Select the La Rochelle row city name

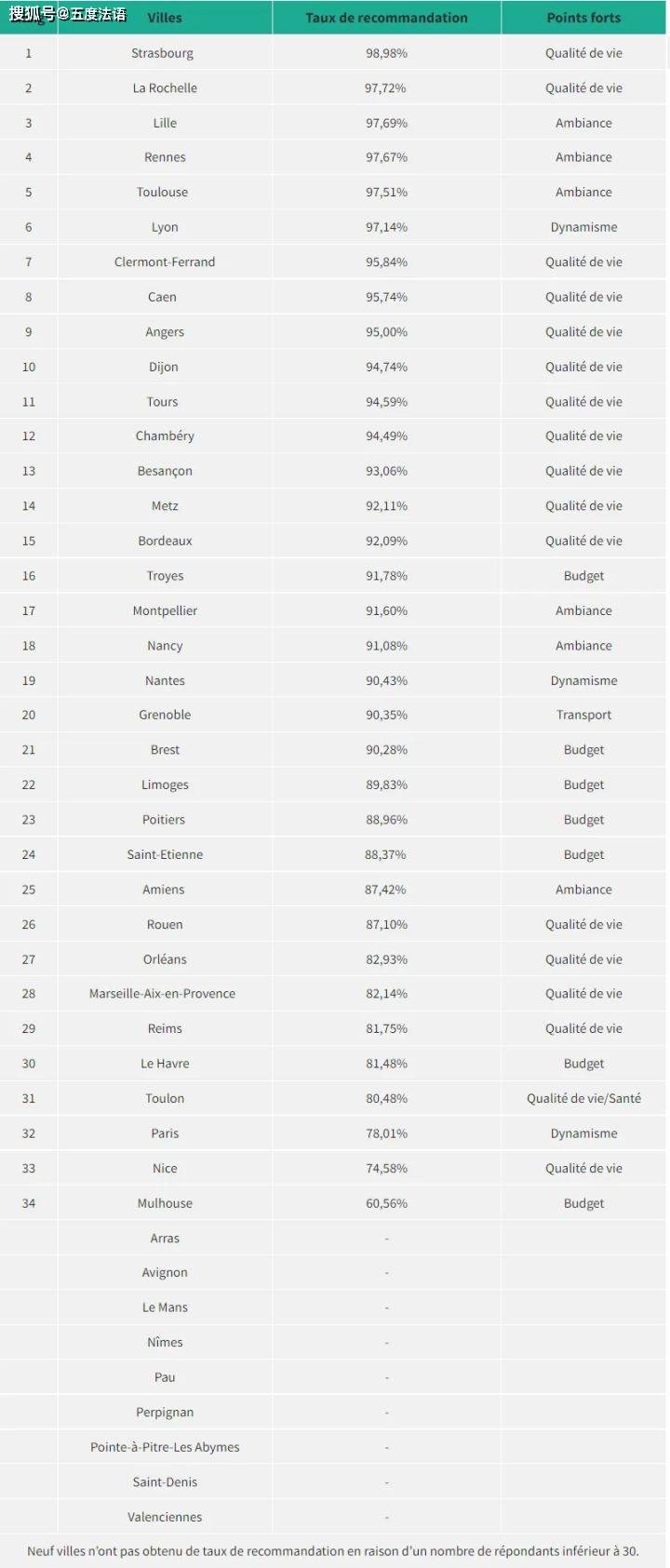click(x=165, y=88)
